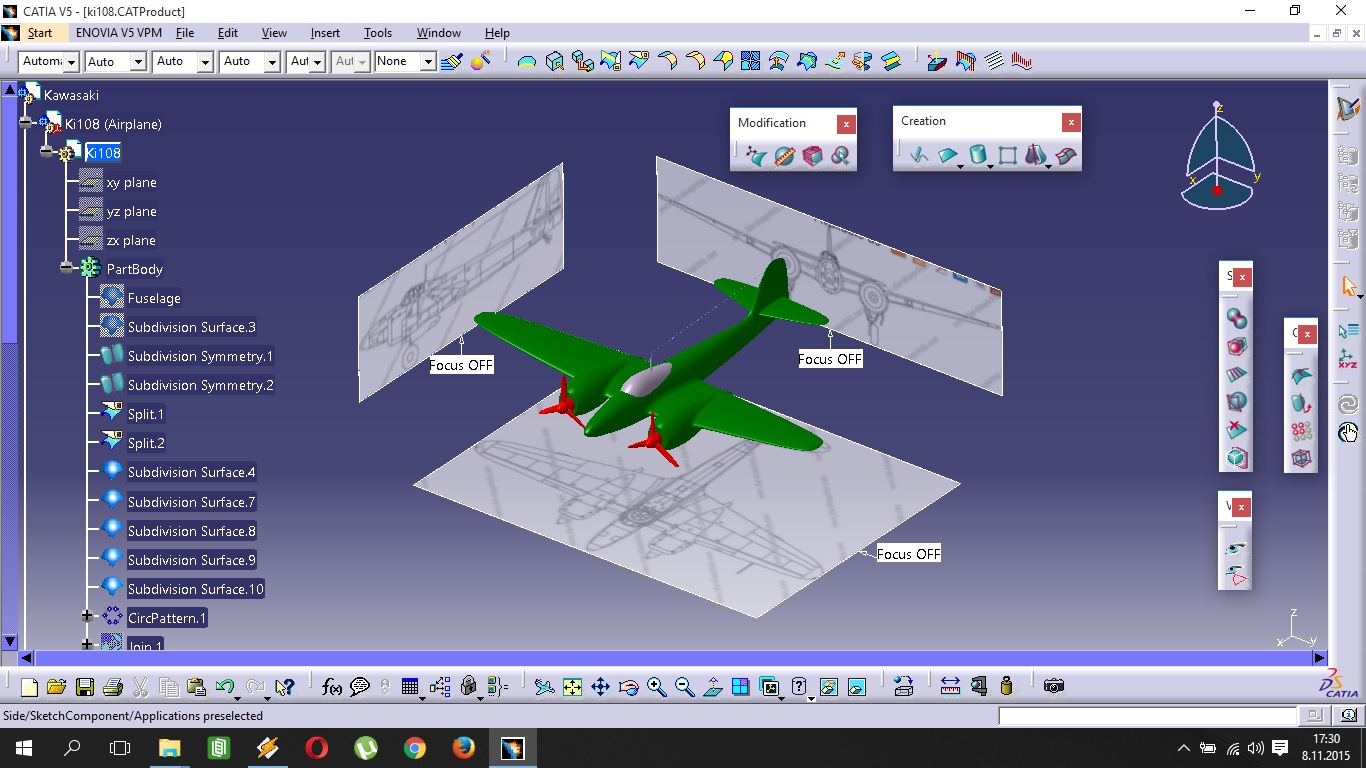The height and width of the screenshot is (768, 1366).
Task: Click the command input field in status bar
Action: pyautogui.click(x=1148, y=716)
